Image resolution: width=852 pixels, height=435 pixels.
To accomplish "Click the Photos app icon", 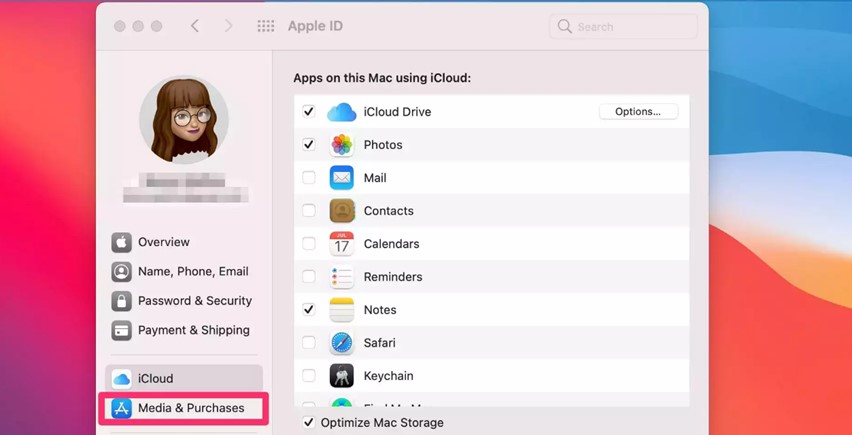I will (x=342, y=145).
